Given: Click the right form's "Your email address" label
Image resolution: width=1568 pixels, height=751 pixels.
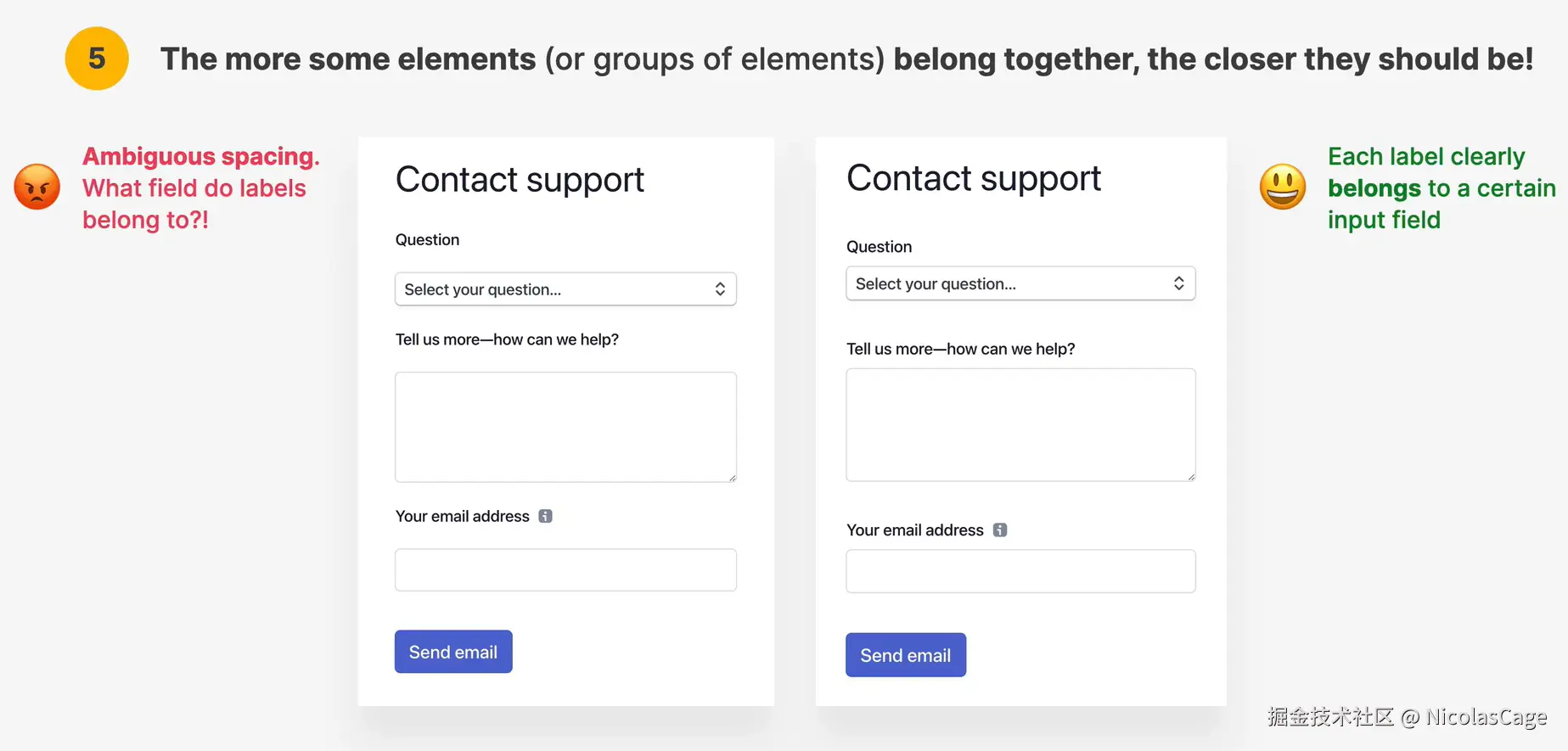Looking at the screenshot, I should point(914,530).
